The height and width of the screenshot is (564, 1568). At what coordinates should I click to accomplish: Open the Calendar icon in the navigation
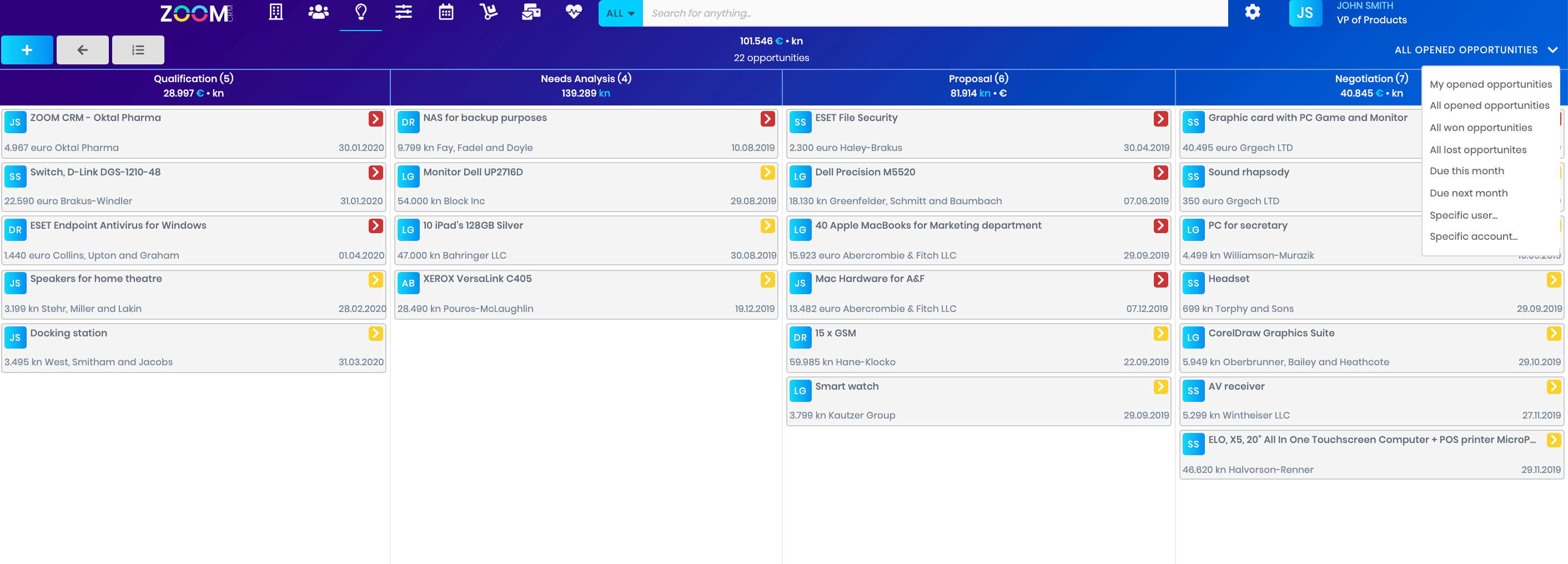[x=445, y=12]
